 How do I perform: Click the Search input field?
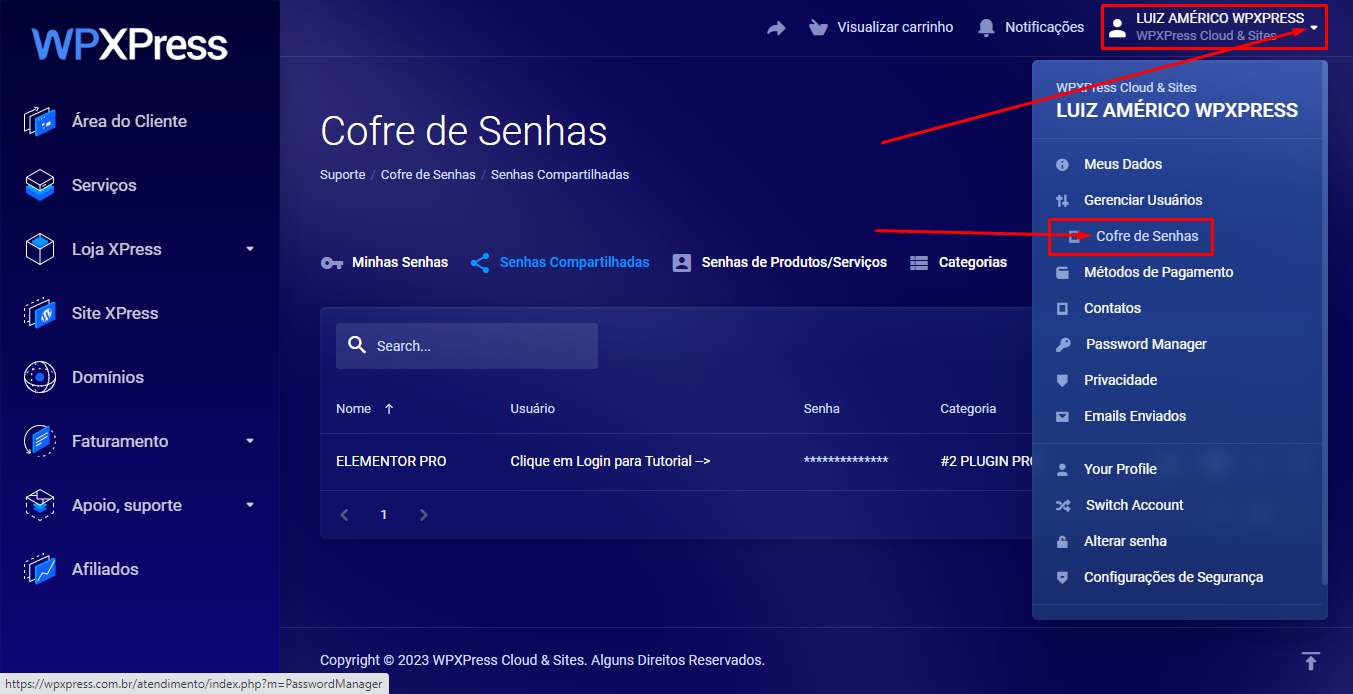[x=467, y=346]
